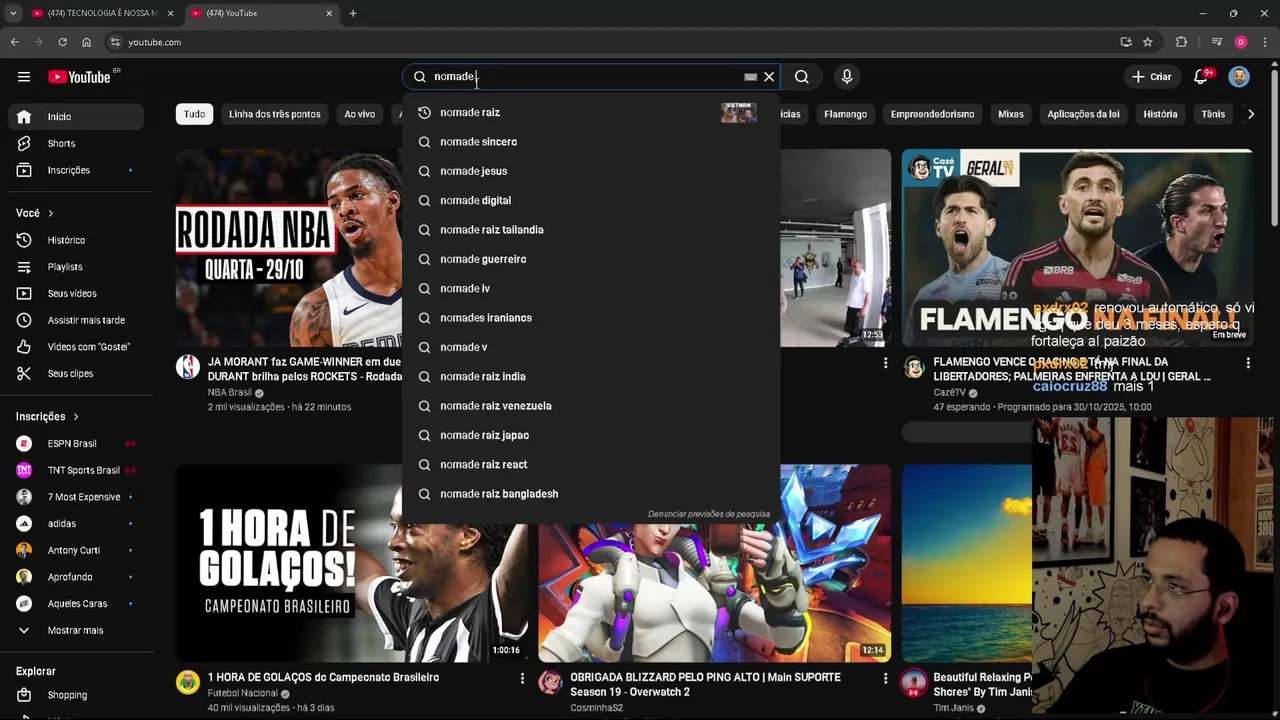The width and height of the screenshot is (1280, 720).
Task: Open options for Flamengo vence video
Action: click(x=1248, y=363)
